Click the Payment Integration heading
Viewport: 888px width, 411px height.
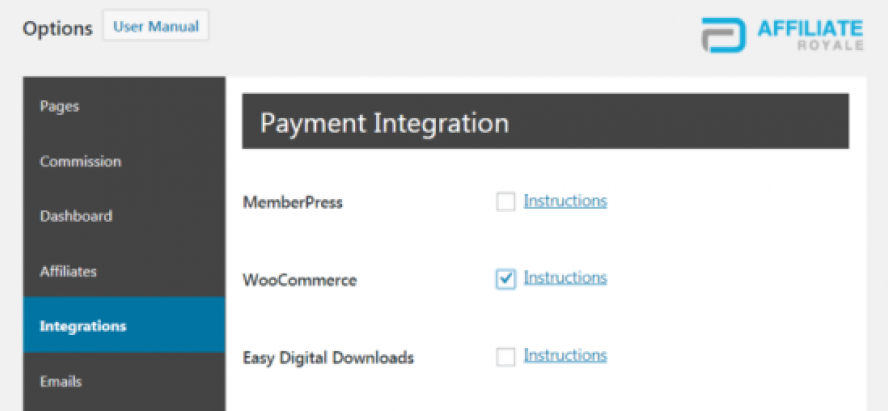pos(385,123)
